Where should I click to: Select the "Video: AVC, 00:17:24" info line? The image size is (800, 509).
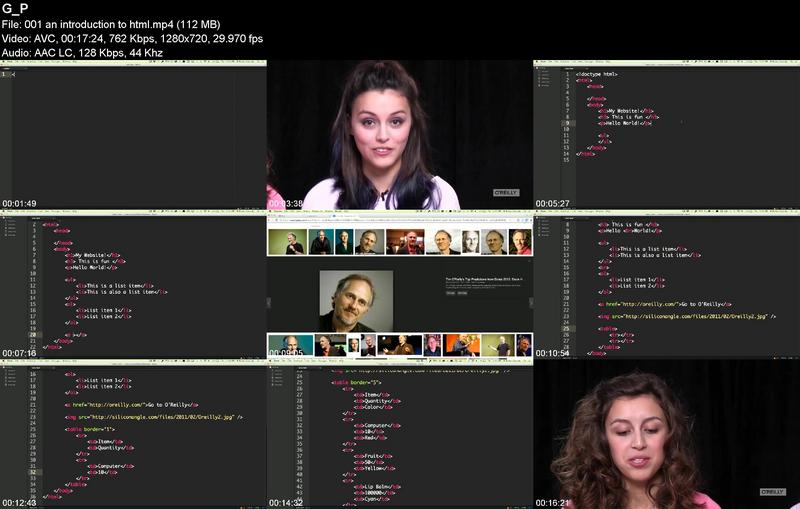132,38
